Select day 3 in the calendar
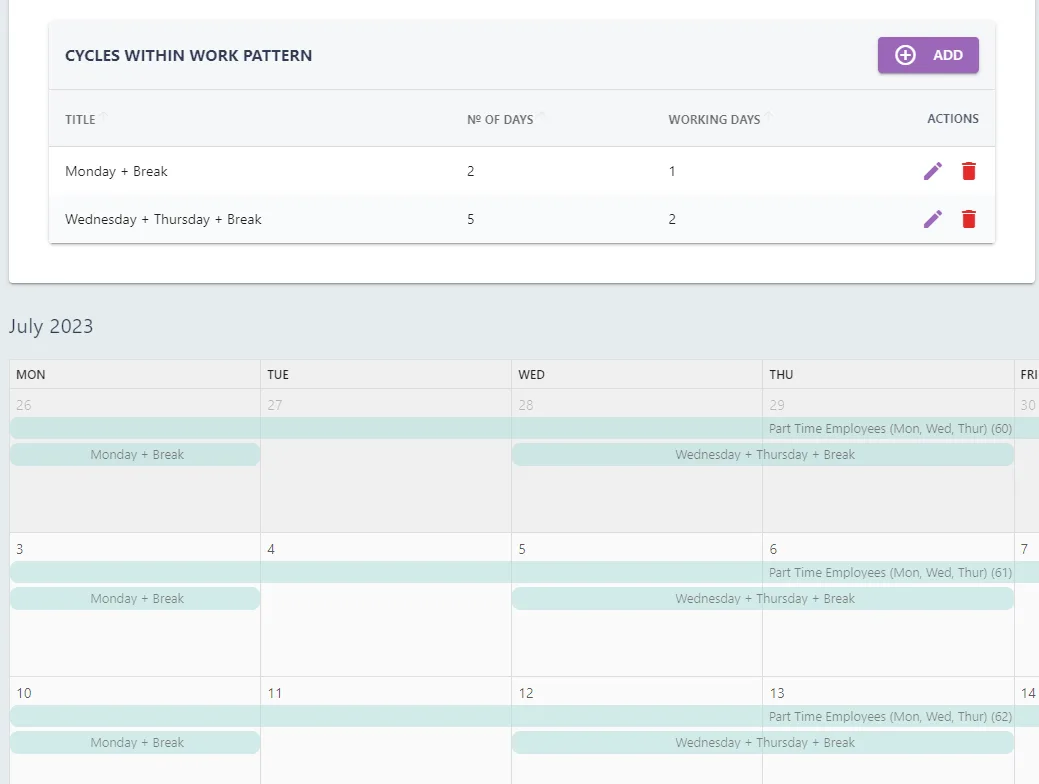 [20, 549]
